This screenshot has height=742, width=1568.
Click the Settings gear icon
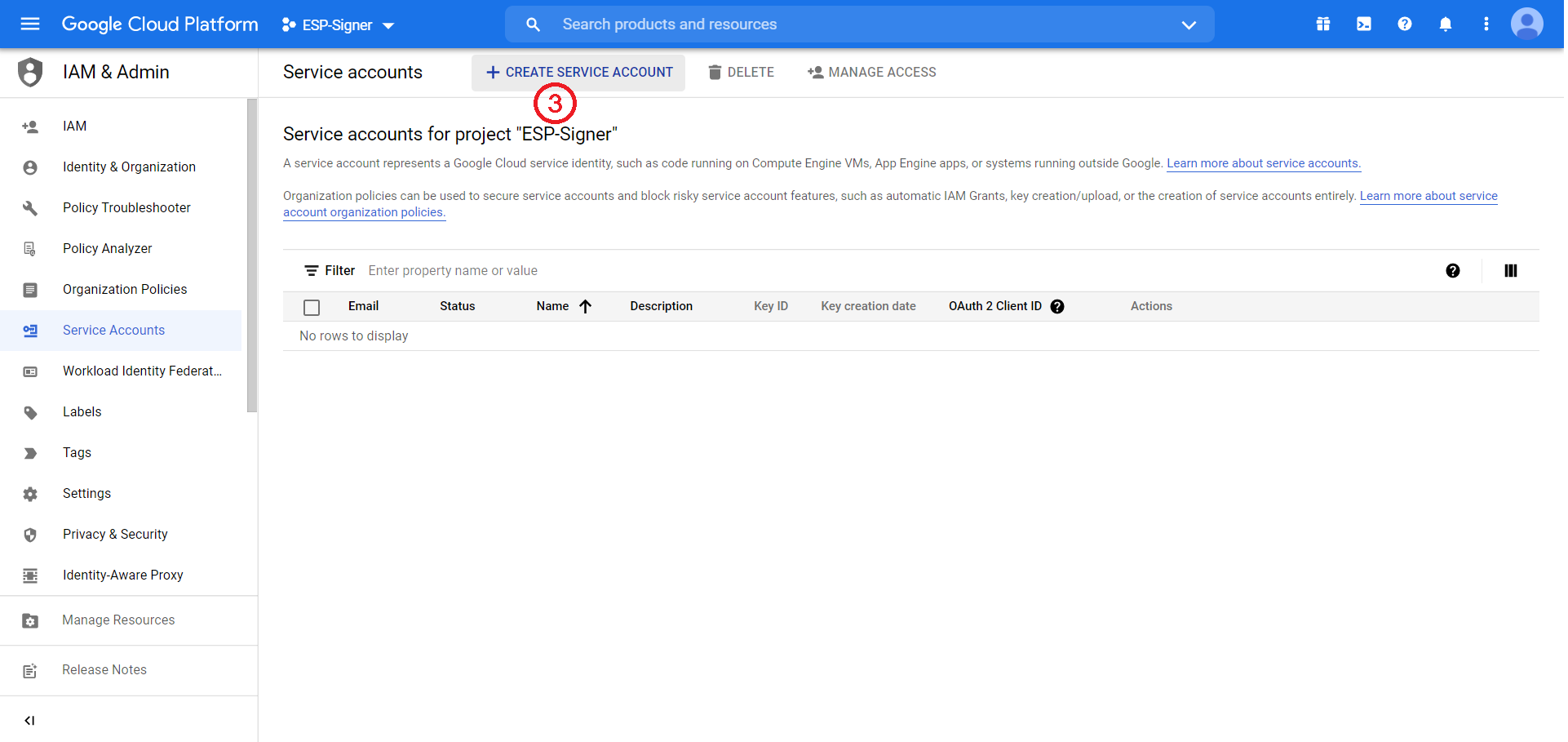coord(30,494)
